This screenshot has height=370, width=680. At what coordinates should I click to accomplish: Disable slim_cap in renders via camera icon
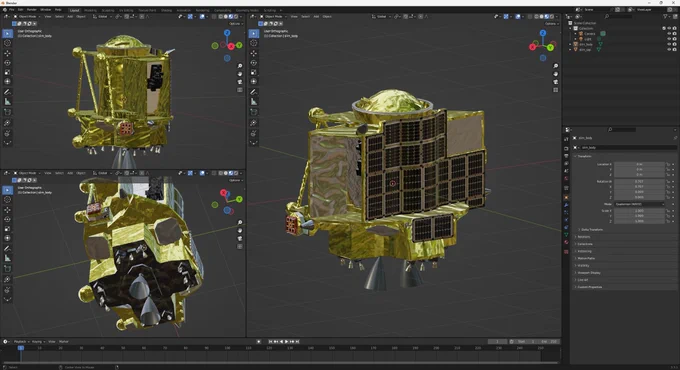click(674, 49)
